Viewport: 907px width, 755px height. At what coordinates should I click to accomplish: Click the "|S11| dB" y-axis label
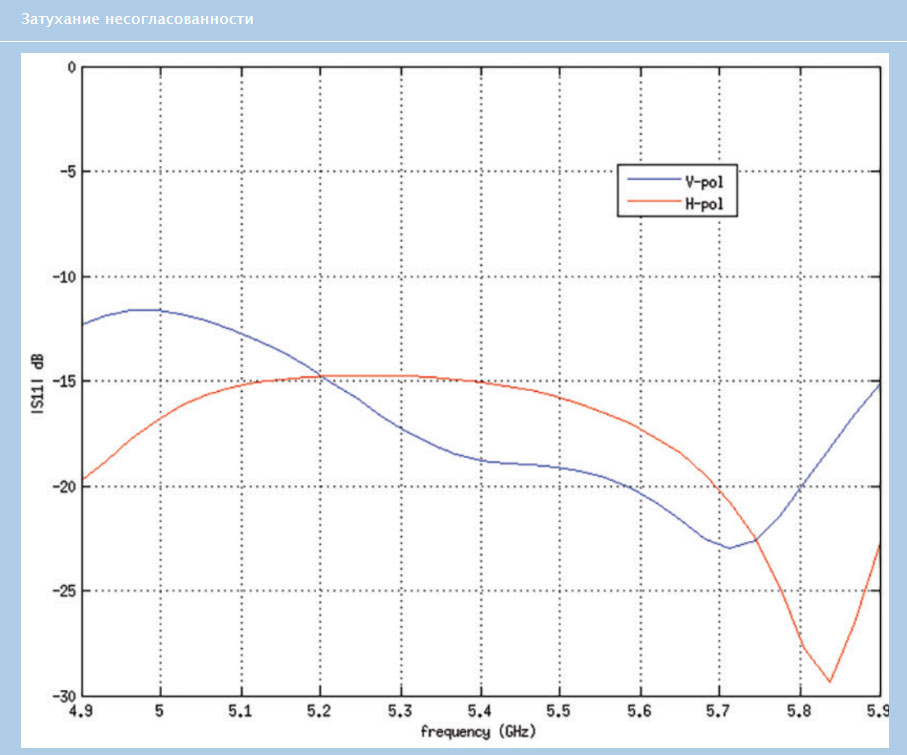pos(38,381)
